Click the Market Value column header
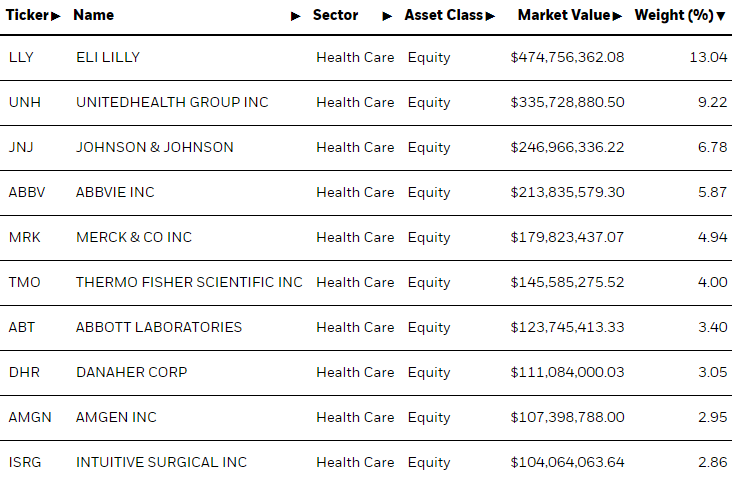 pos(564,15)
